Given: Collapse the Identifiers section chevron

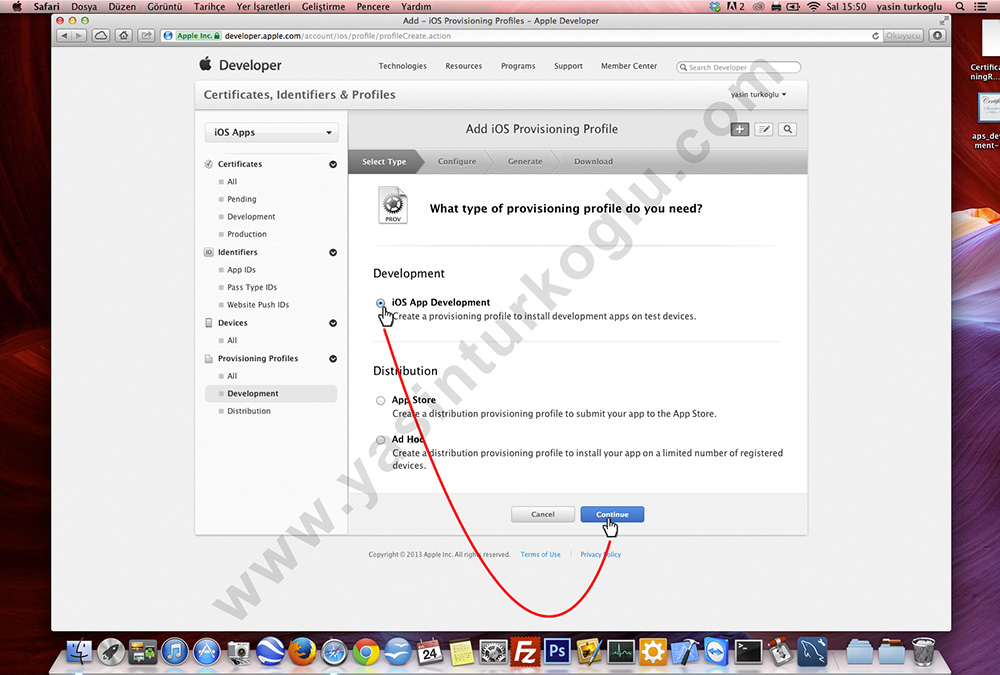Looking at the screenshot, I should [x=333, y=253].
